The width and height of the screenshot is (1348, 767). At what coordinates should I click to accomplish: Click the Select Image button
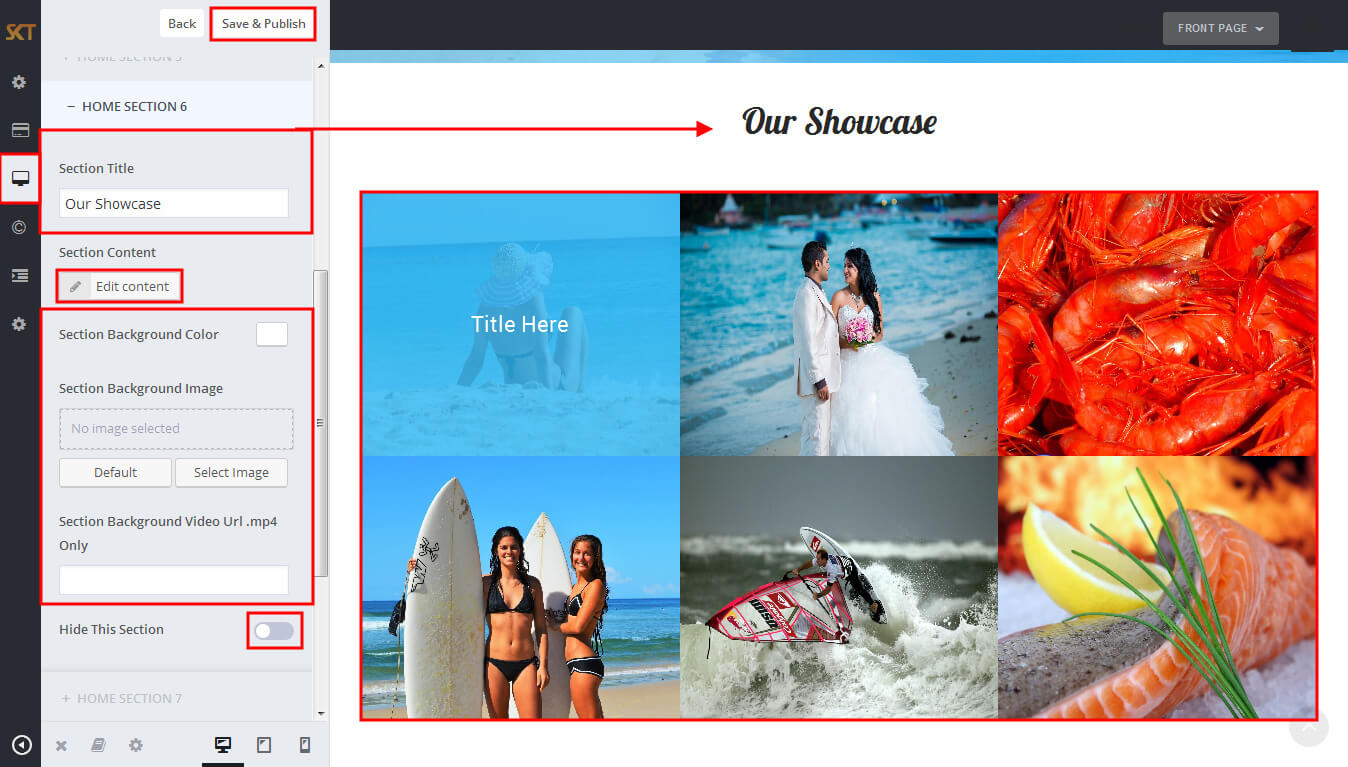point(231,472)
